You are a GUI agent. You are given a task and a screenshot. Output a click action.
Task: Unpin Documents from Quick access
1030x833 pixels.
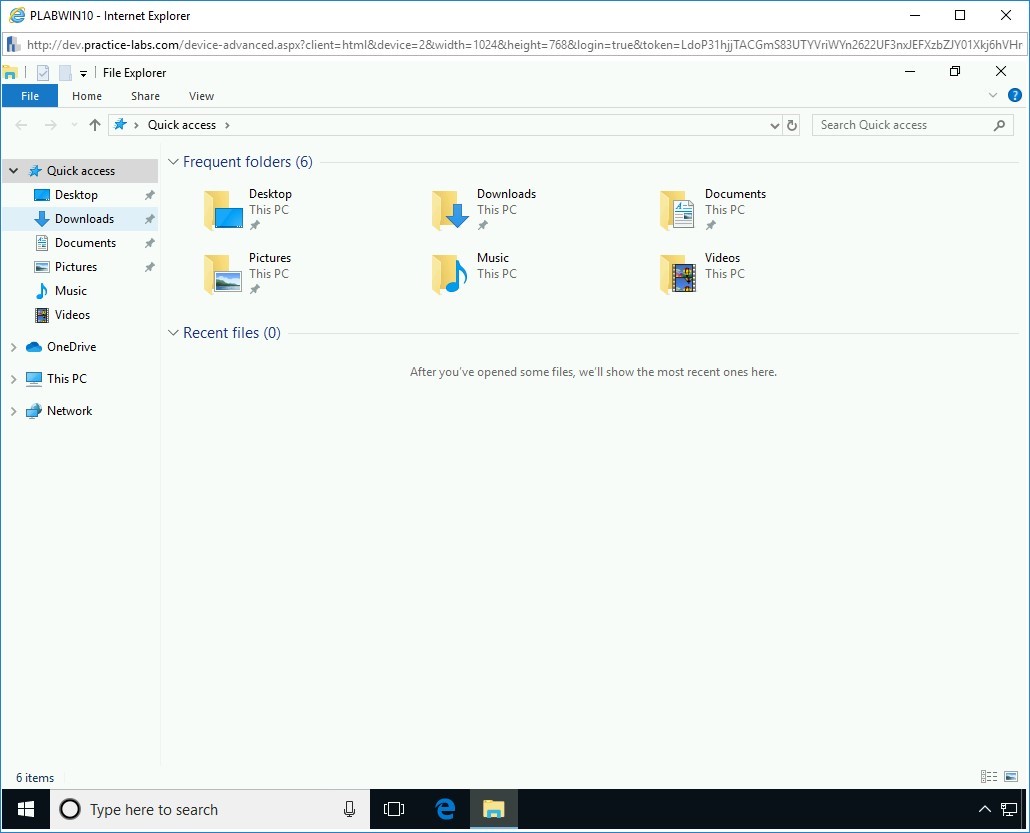click(148, 242)
